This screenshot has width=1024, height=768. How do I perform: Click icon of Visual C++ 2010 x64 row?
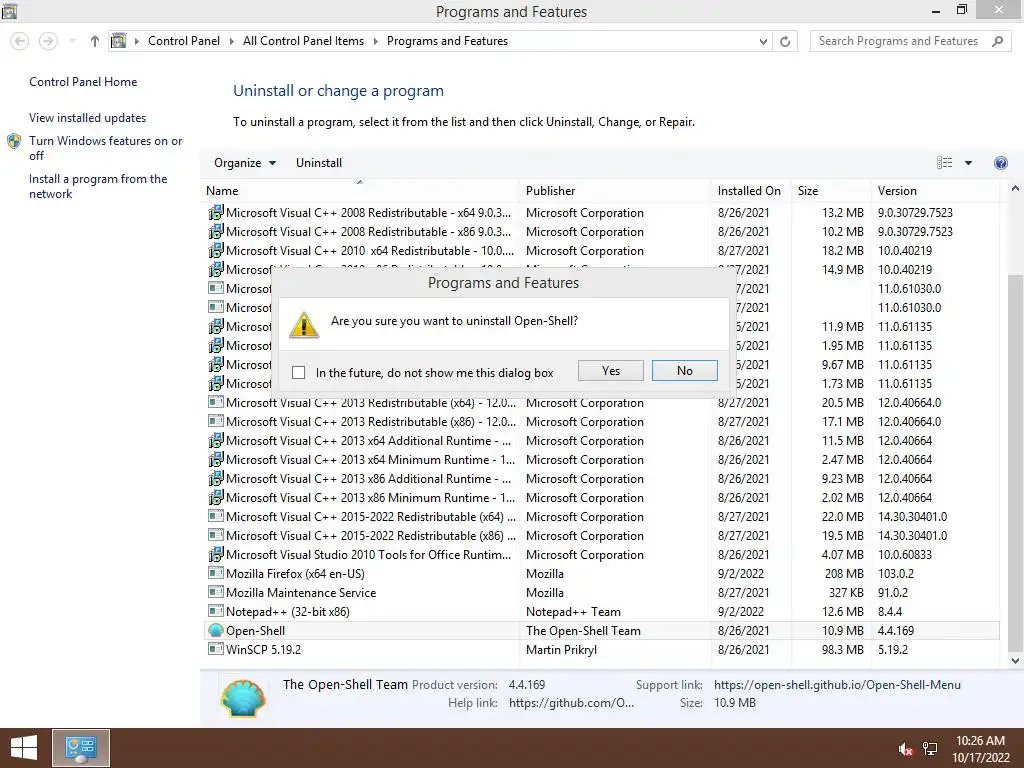pyautogui.click(x=216, y=251)
